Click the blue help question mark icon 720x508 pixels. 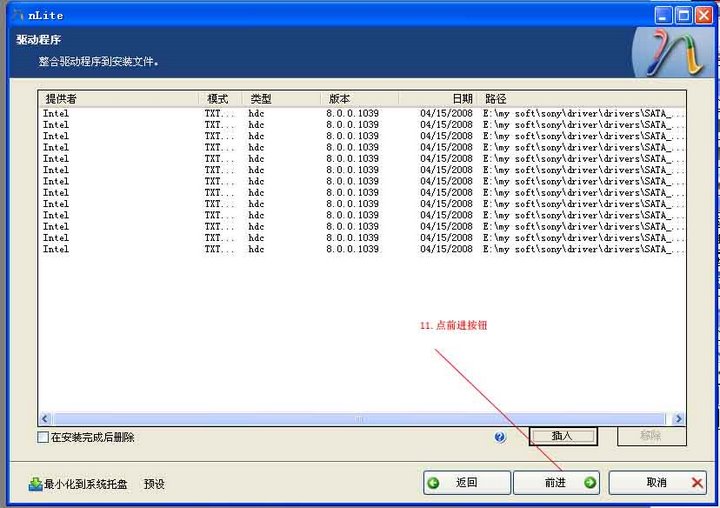pyautogui.click(x=500, y=437)
